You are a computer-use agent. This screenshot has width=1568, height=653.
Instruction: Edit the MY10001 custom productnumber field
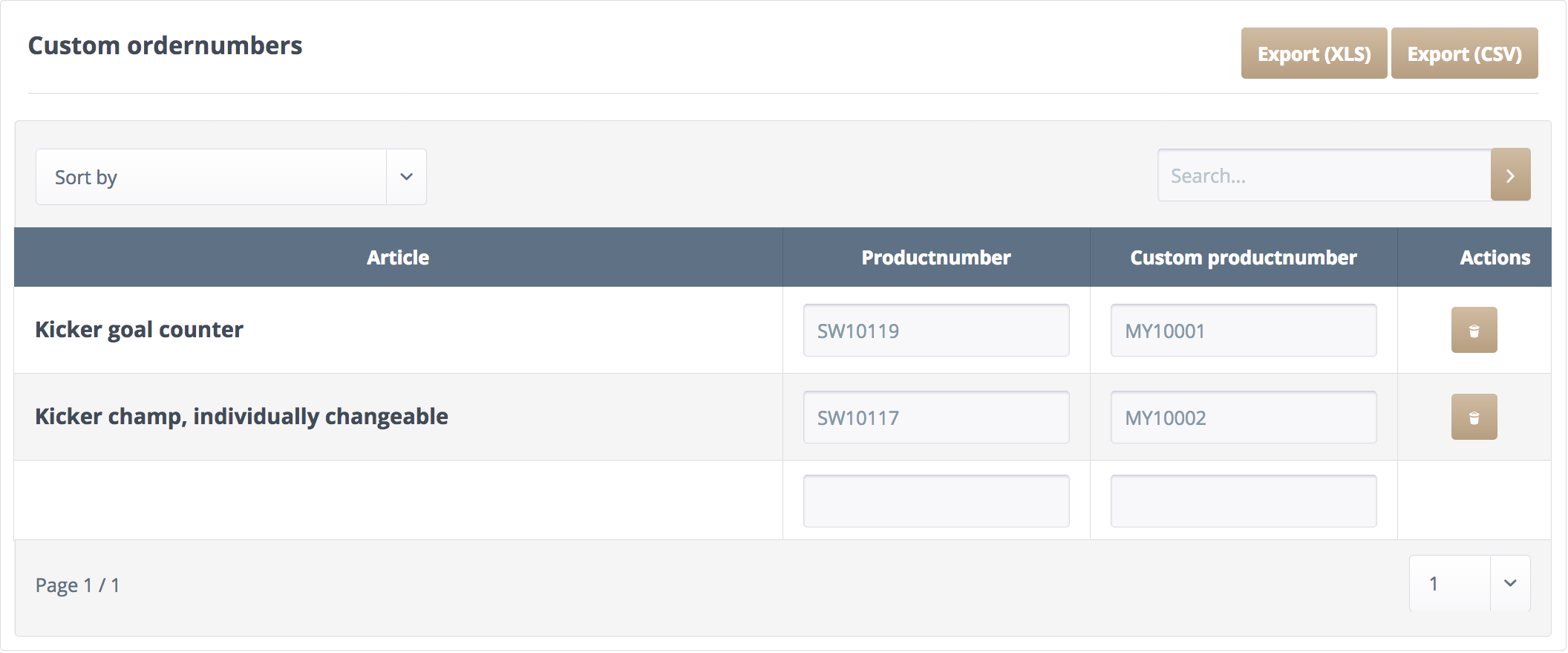1243,331
